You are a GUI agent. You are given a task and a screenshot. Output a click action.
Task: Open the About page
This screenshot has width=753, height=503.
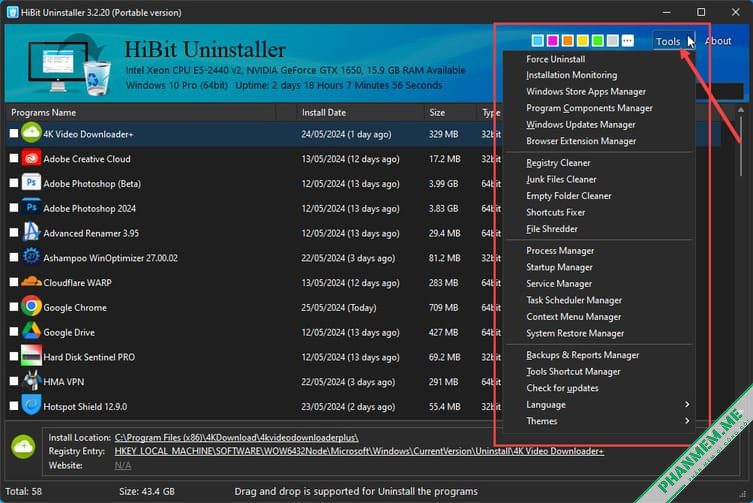[x=718, y=41]
